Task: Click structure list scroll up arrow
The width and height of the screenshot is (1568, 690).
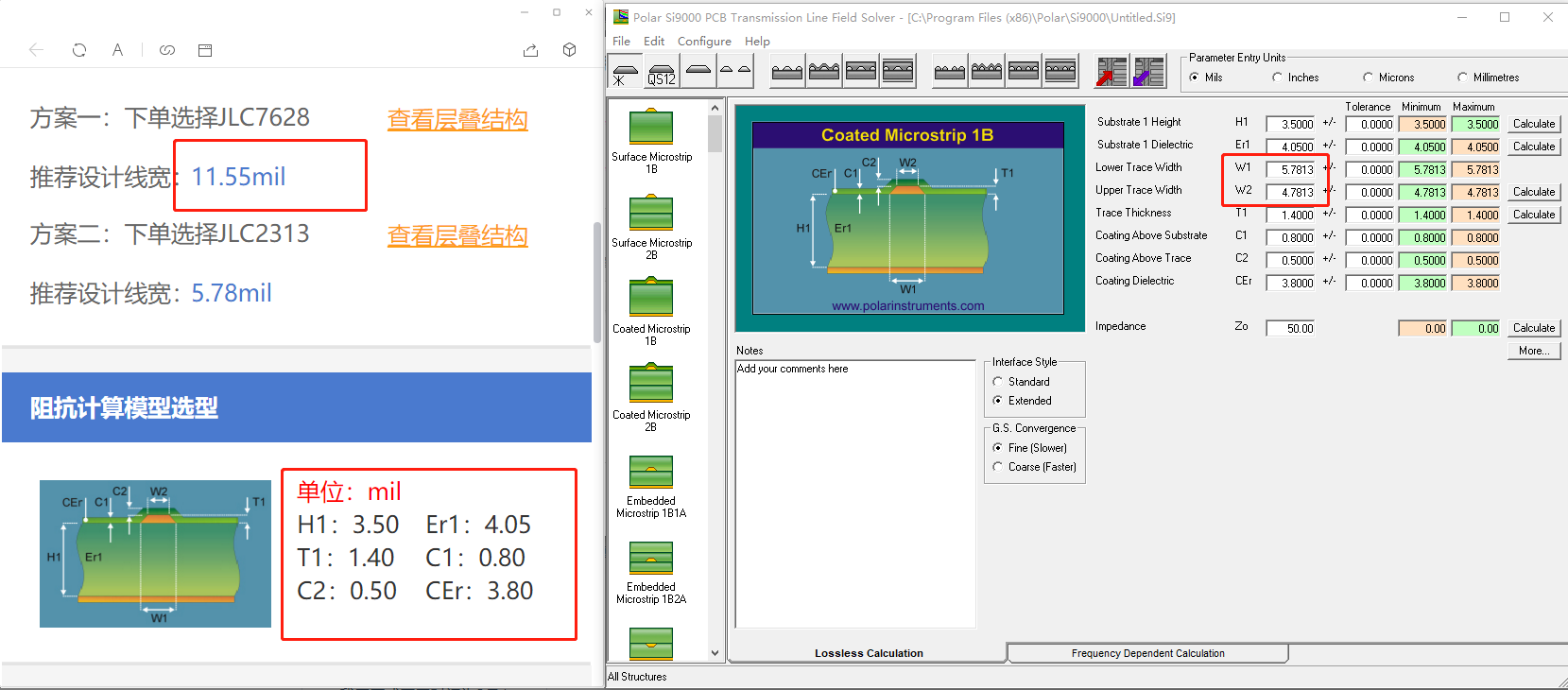Action: point(715,108)
